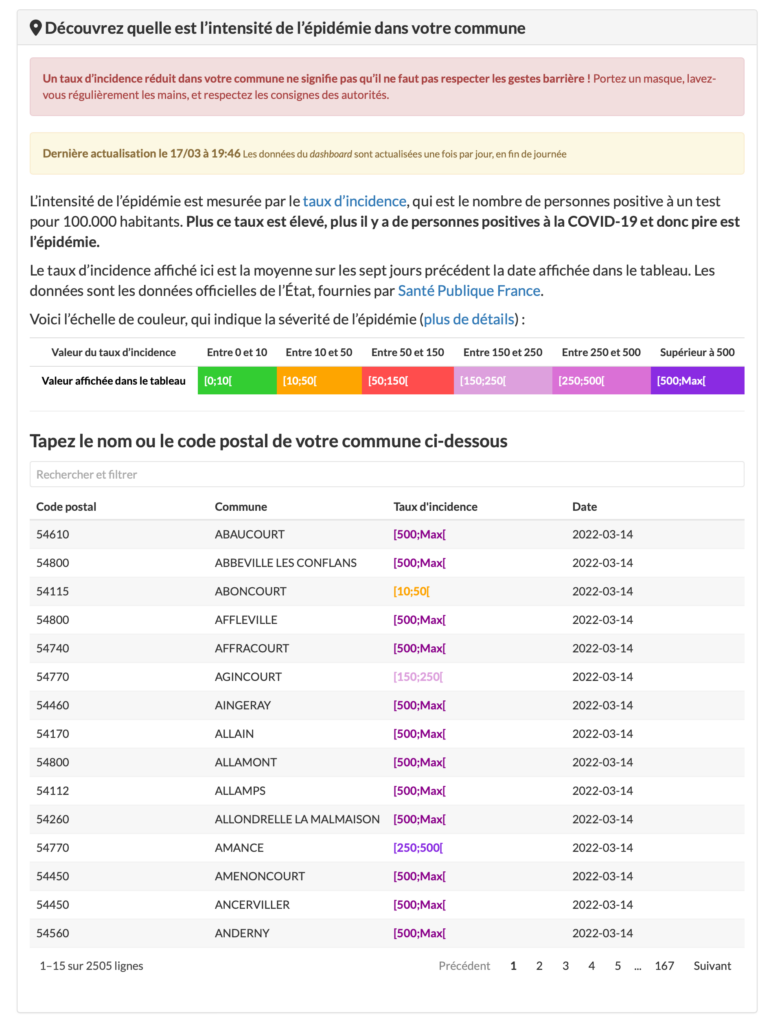Click the red [50;150[ color swatch
771x1024 pixels.
pos(407,381)
